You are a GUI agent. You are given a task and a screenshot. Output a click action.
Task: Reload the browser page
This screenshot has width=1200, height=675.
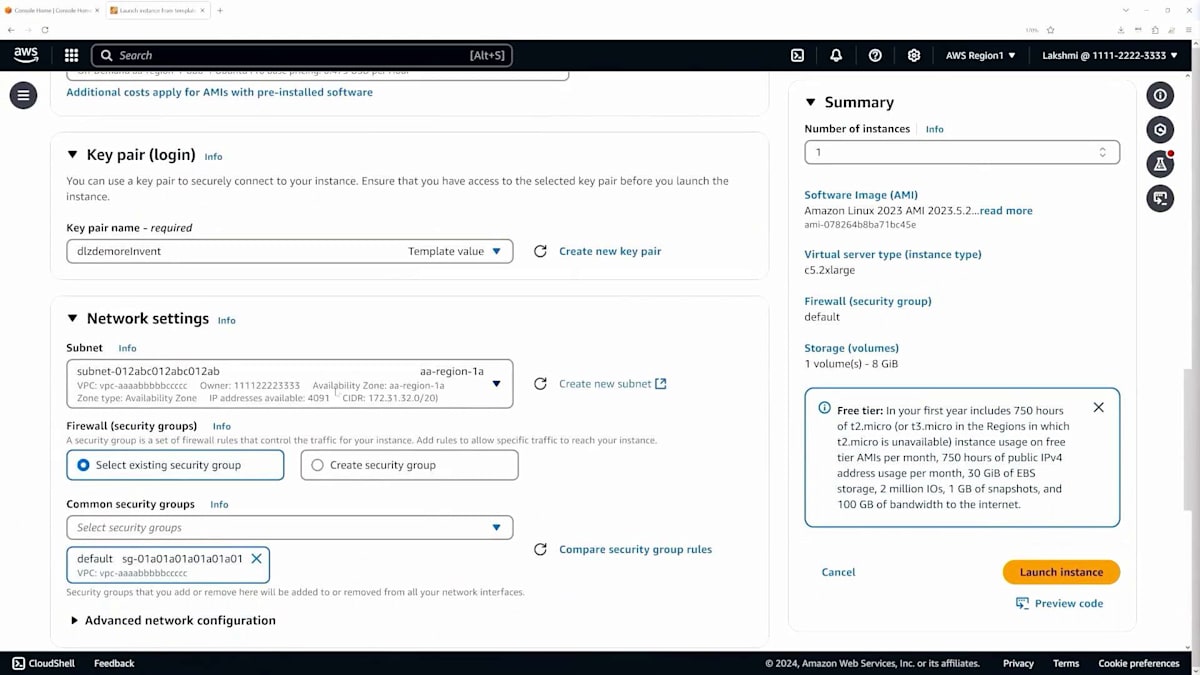point(45,30)
